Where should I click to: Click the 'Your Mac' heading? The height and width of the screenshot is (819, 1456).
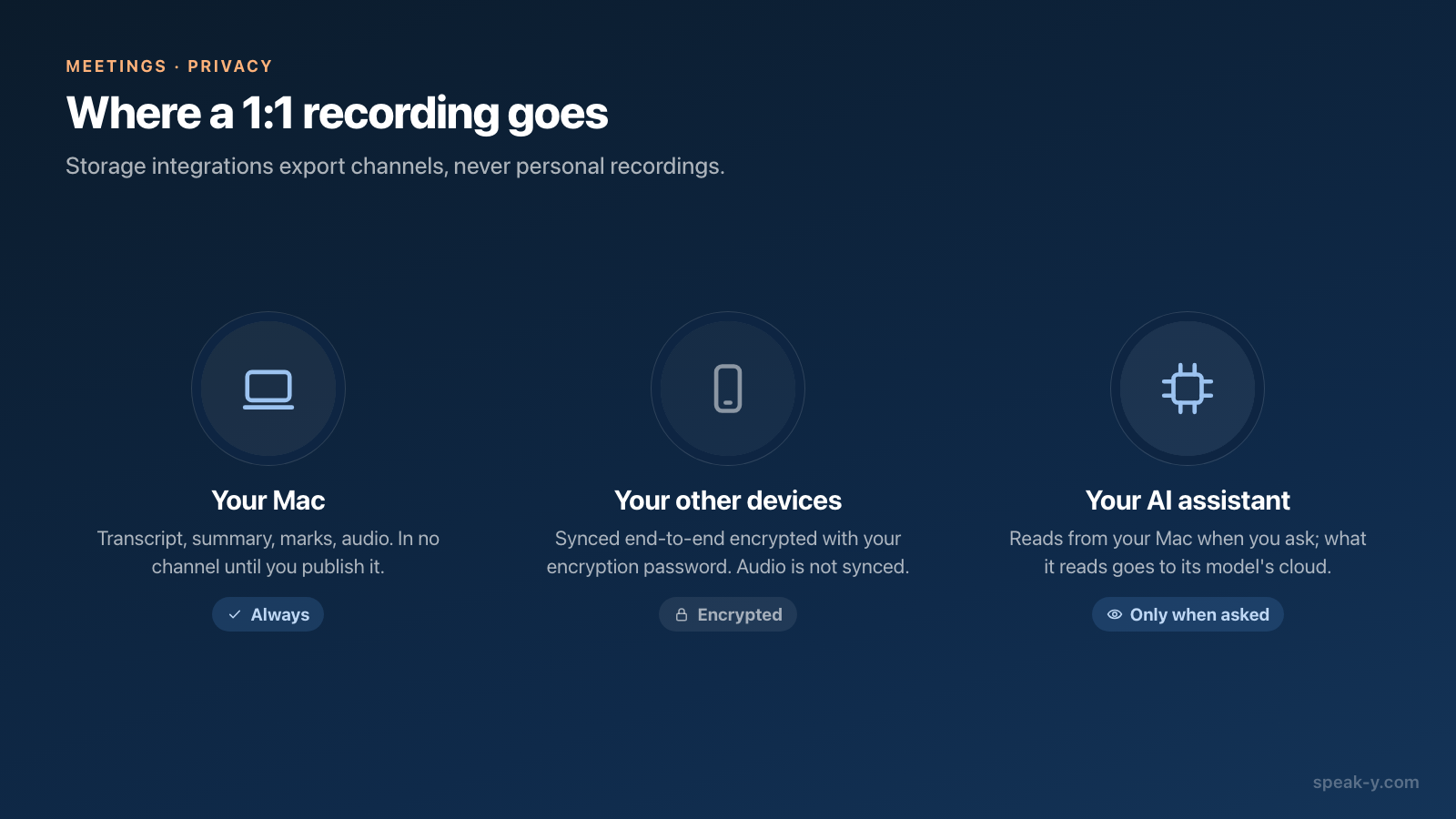pyautogui.click(x=268, y=500)
